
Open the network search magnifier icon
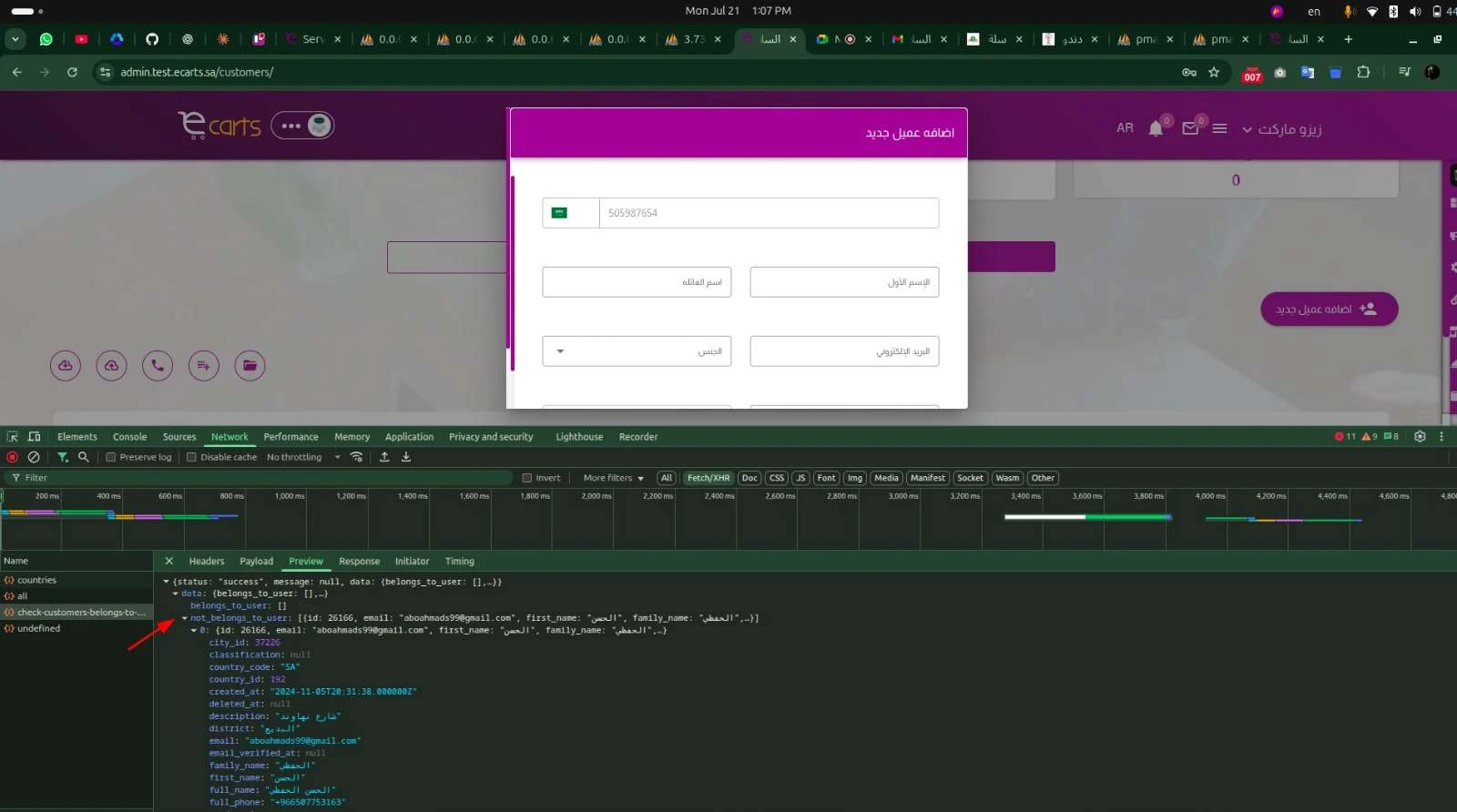point(84,457)
